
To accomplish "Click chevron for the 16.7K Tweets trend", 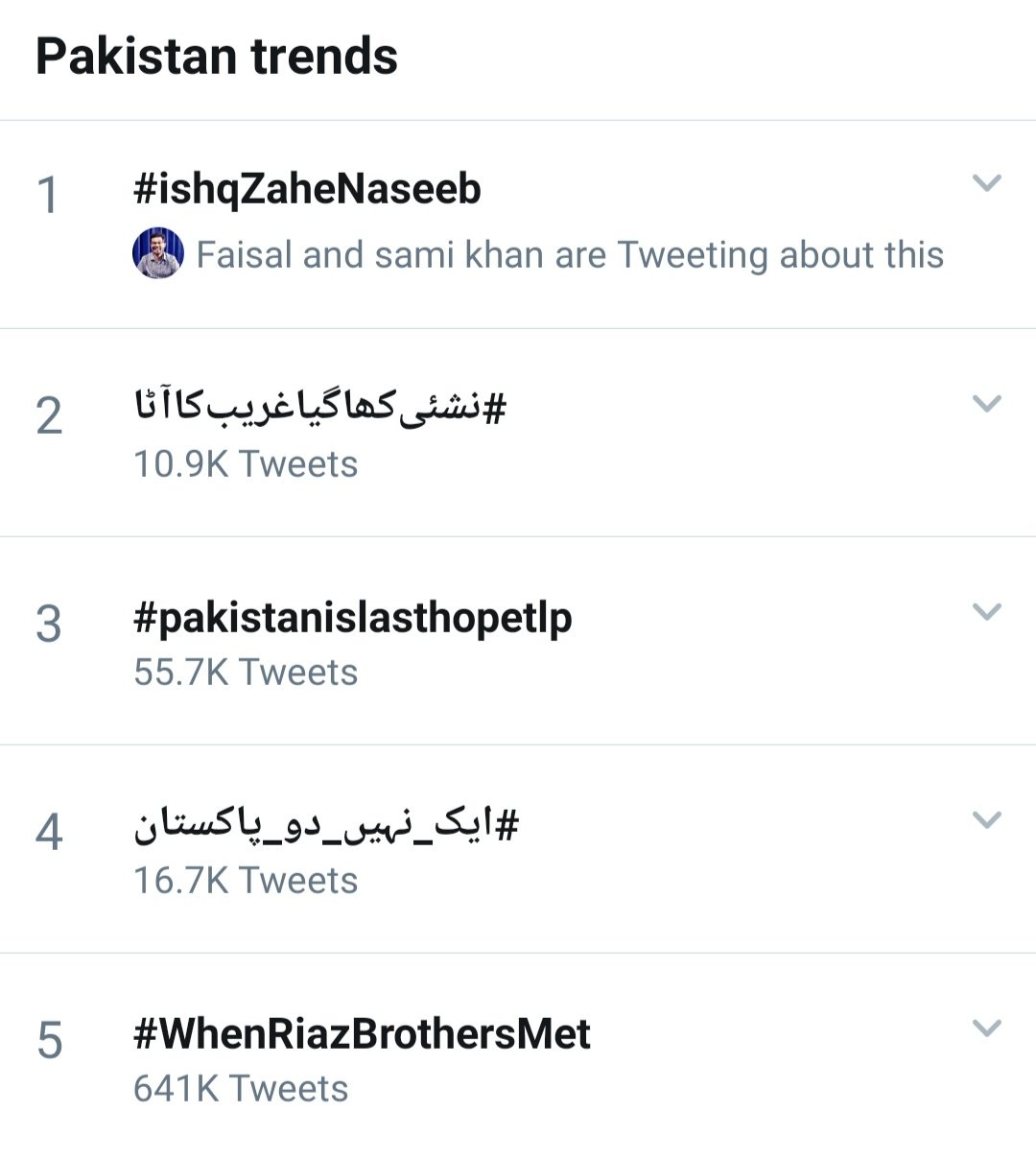I will click(986, 819).
